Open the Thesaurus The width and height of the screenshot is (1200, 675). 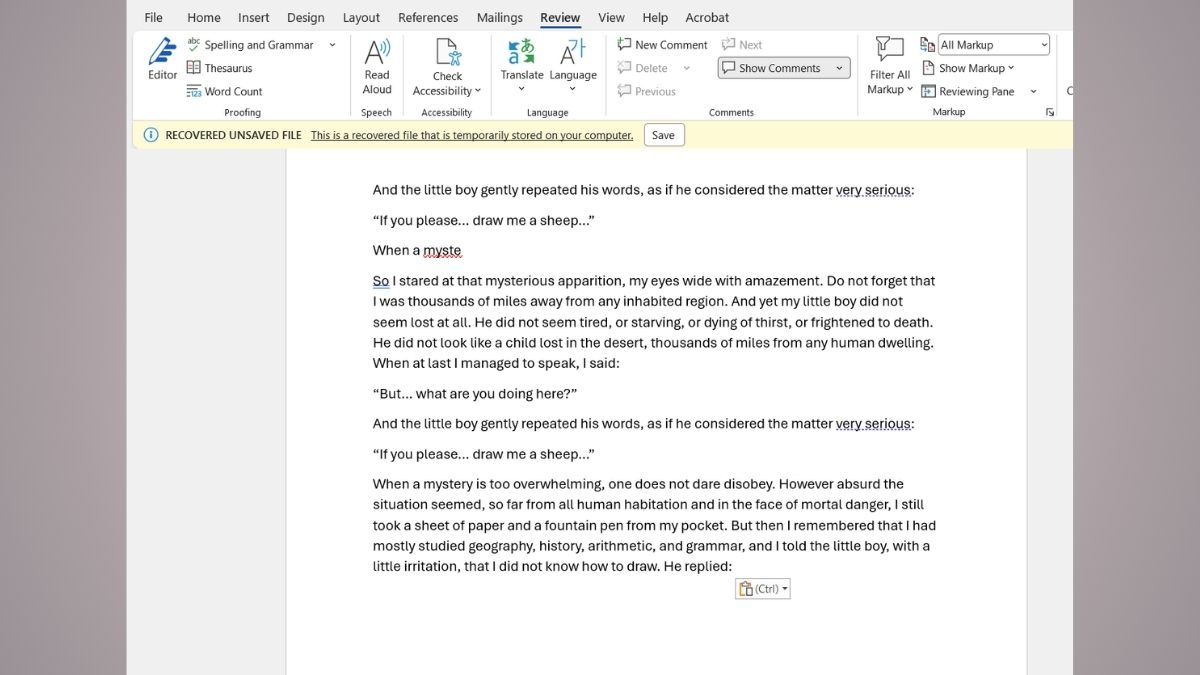click(219, 68)
